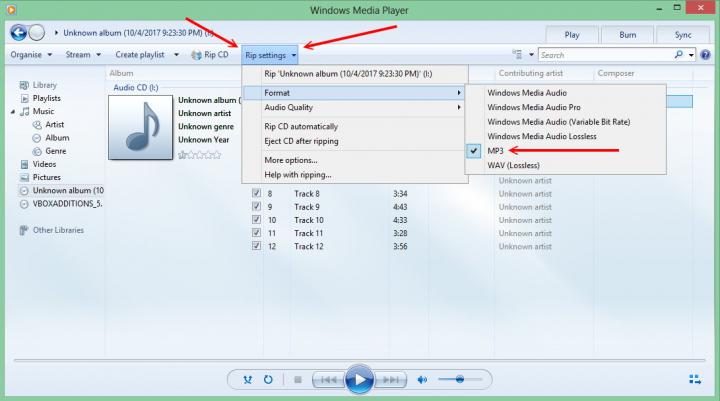Rate the album using stars

199,155
